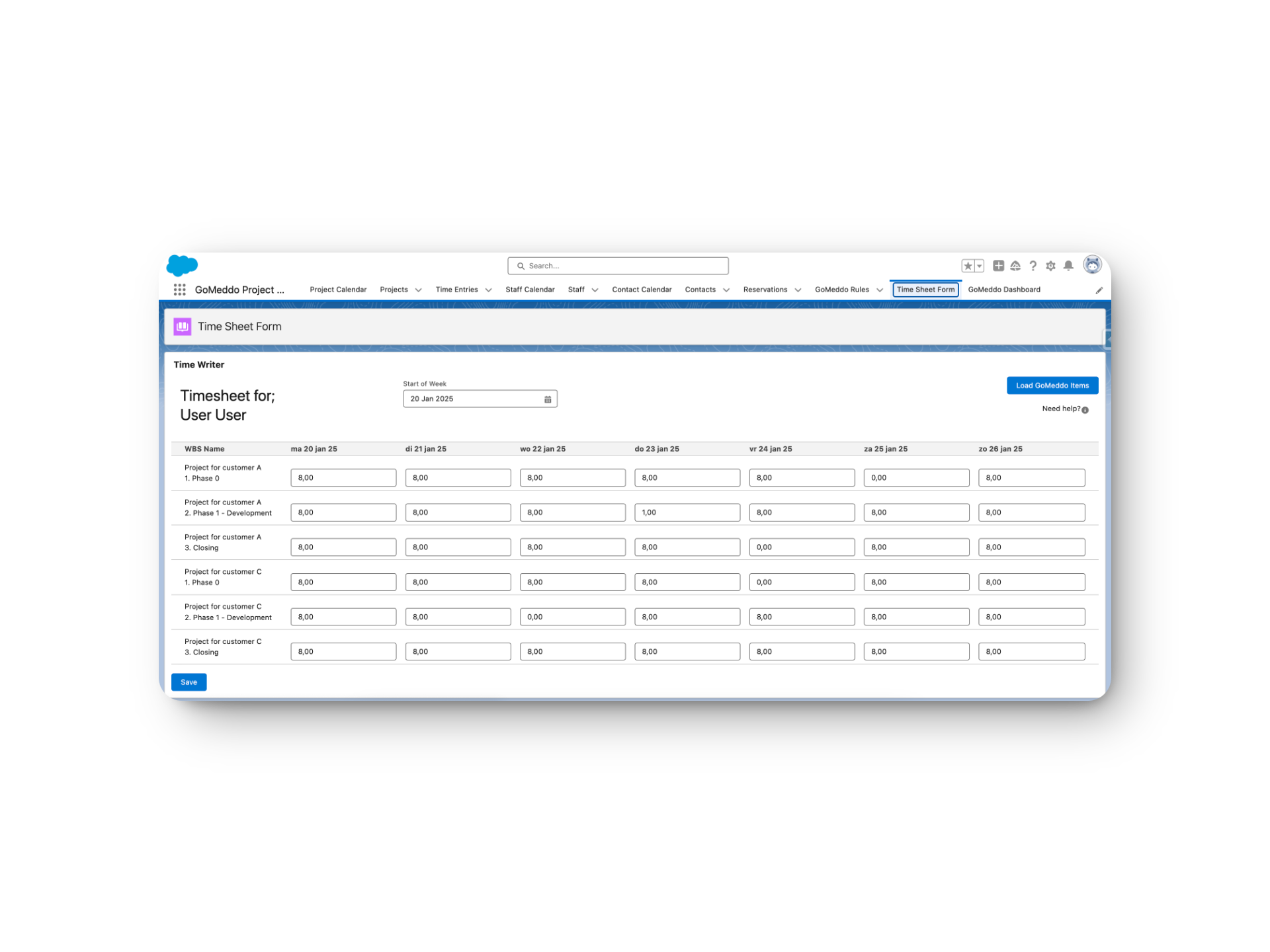Image resolution: width=1270 pixels, height=952 pixels.
Task: Expand the Reservations dropdown chevron
Action: 798,290
